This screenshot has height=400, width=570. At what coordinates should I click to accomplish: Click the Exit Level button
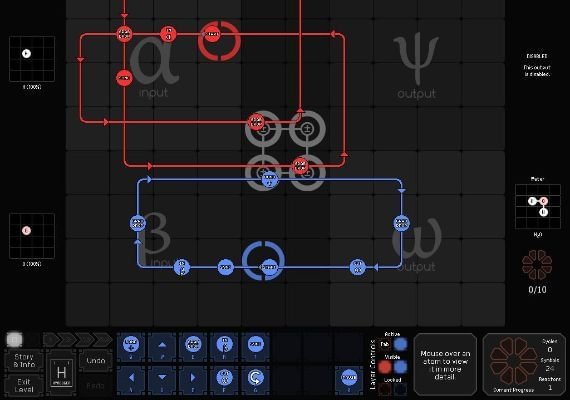pyautogui.click(x=24, y=385)
